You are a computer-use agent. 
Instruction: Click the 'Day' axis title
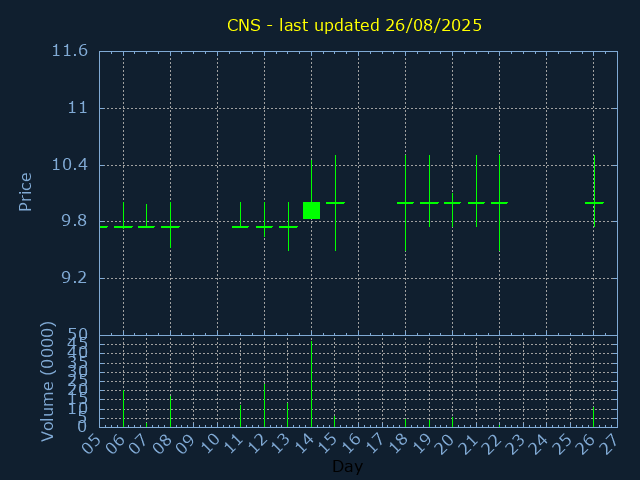347,466
